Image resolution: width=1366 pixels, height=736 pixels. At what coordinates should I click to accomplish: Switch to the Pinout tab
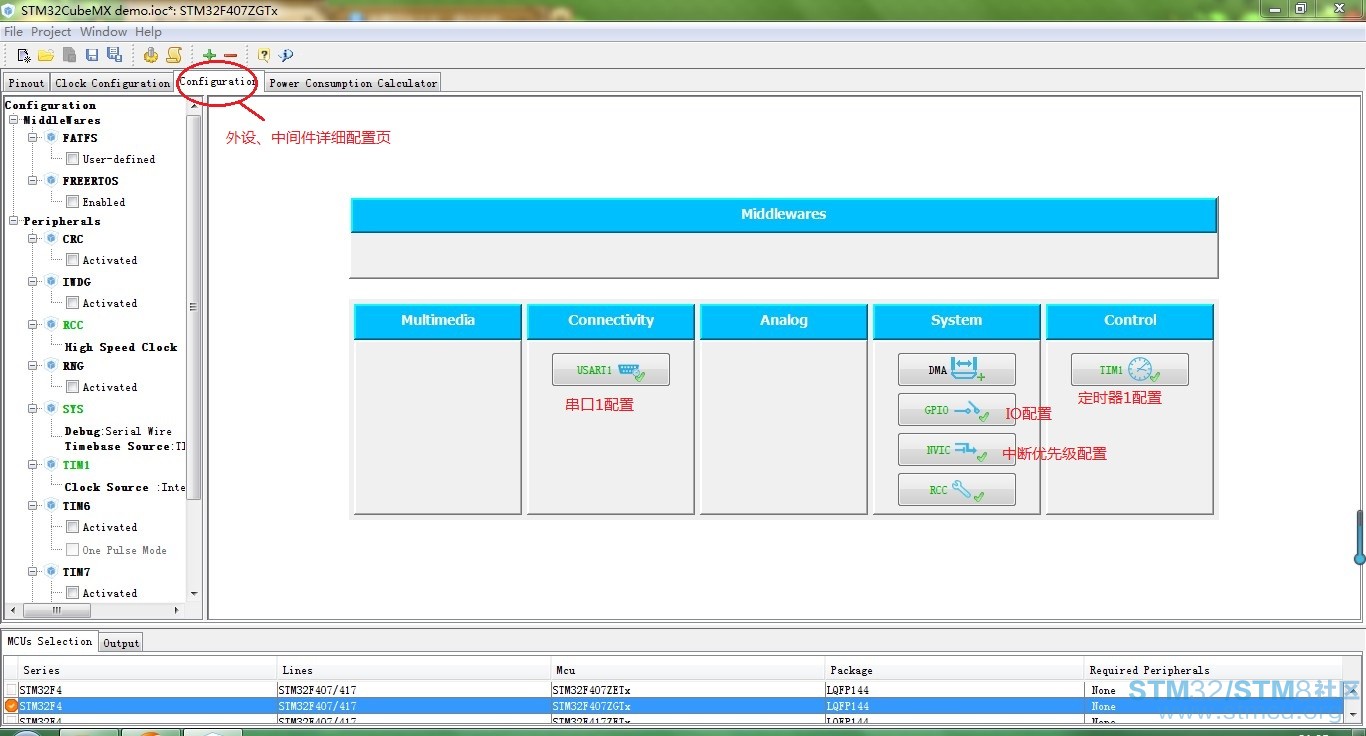point(27,83)
